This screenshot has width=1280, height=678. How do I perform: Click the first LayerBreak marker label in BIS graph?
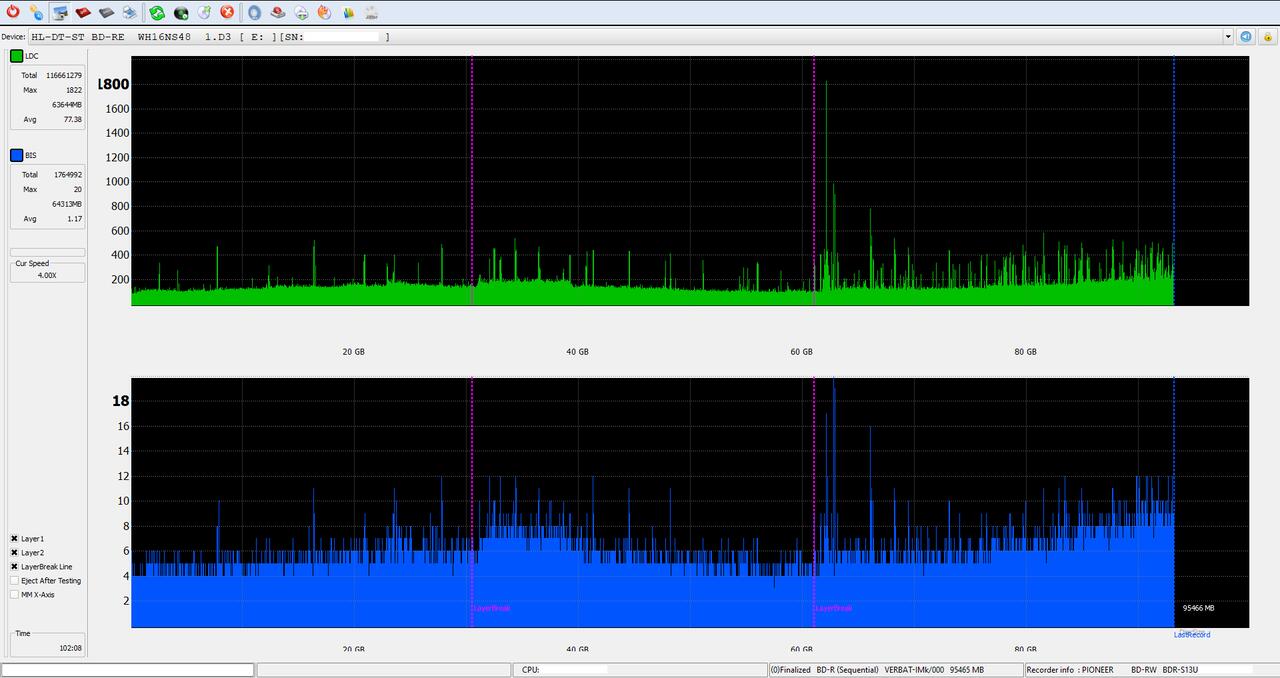[x=491, y=608]
